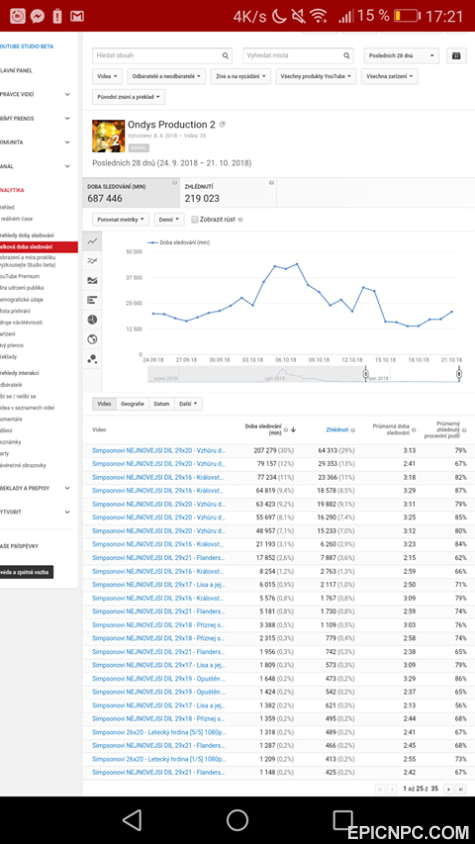Switch to stacked area chart icon

(x=92, y=280)
